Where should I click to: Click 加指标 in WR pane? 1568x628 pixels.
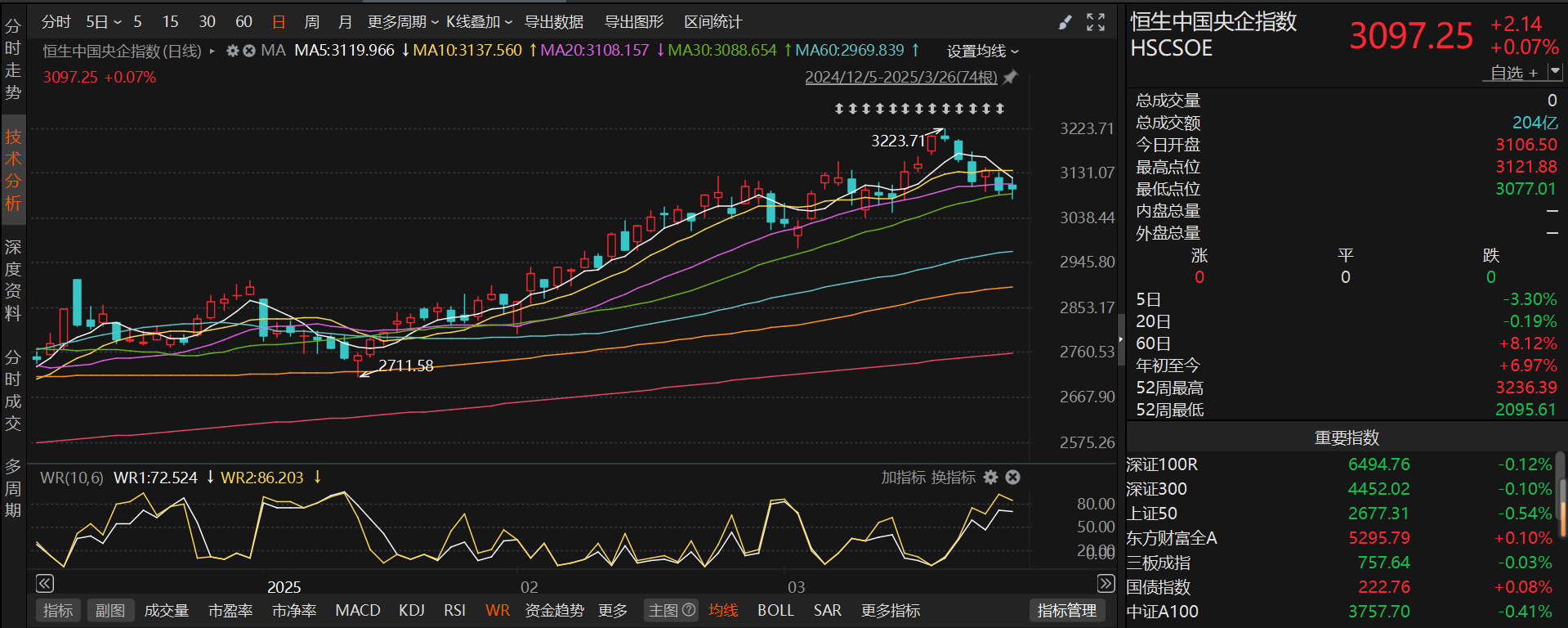(903, 477)
